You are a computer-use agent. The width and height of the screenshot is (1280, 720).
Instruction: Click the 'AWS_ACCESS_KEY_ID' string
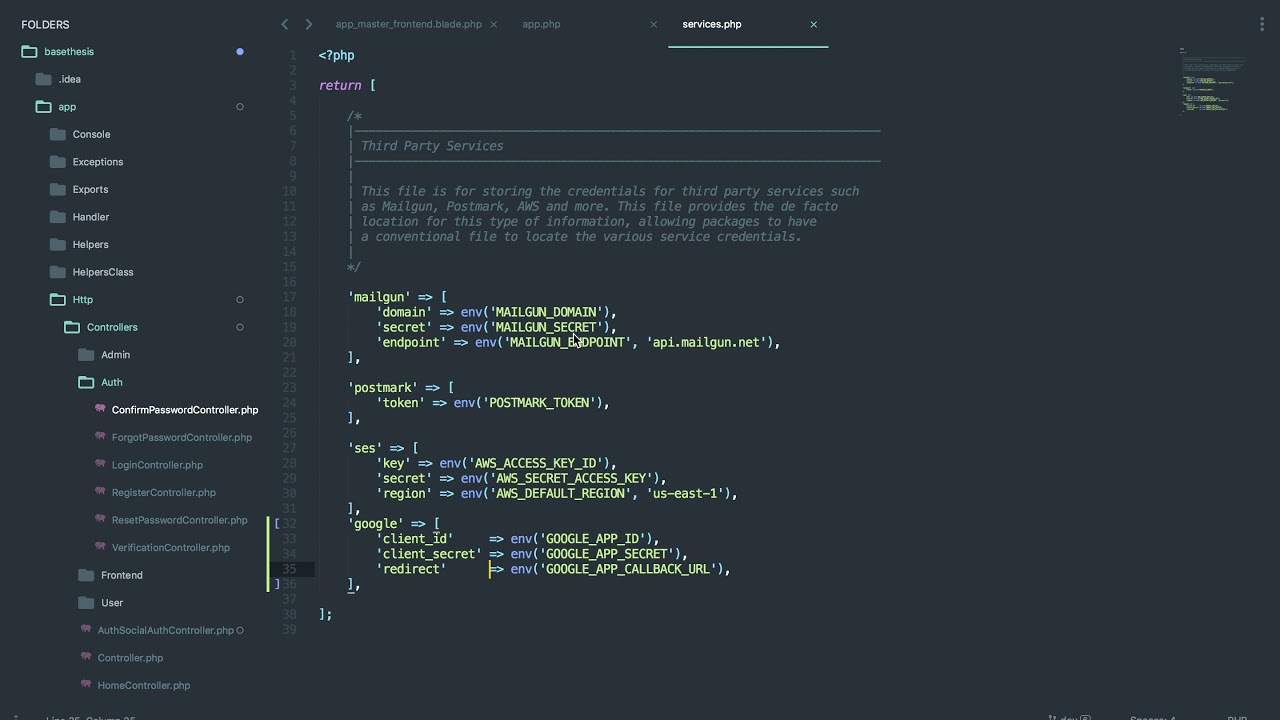click(535, 463)
